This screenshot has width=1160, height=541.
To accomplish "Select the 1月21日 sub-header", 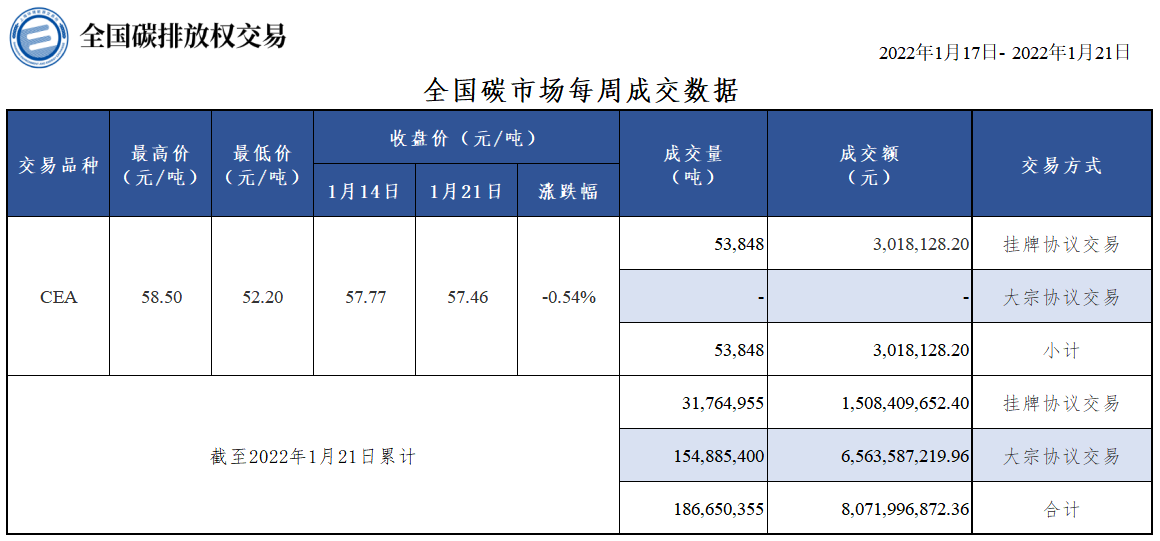I will click(x=467, y=191).
